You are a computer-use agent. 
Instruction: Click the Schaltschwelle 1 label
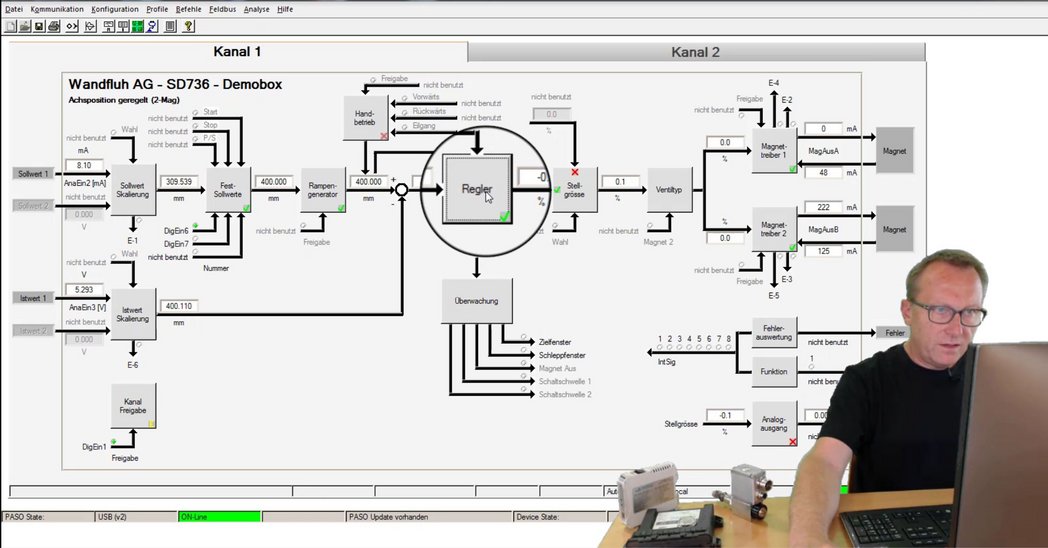(565, 382)
